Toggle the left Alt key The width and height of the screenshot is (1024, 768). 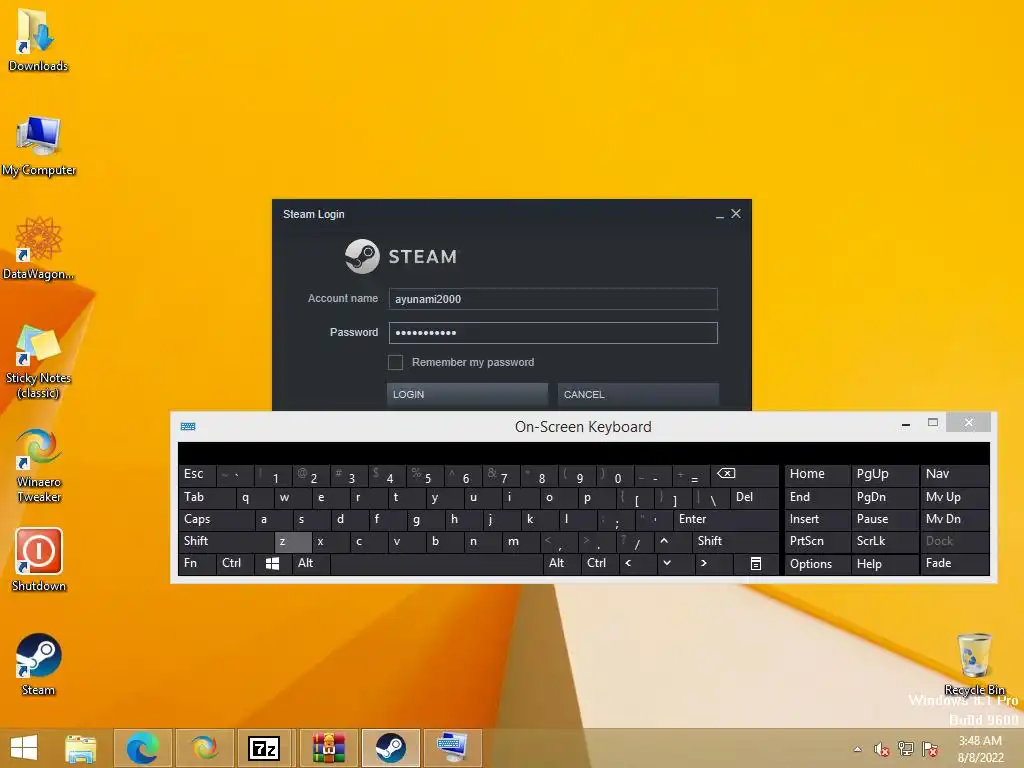click(x=311, y=564)
